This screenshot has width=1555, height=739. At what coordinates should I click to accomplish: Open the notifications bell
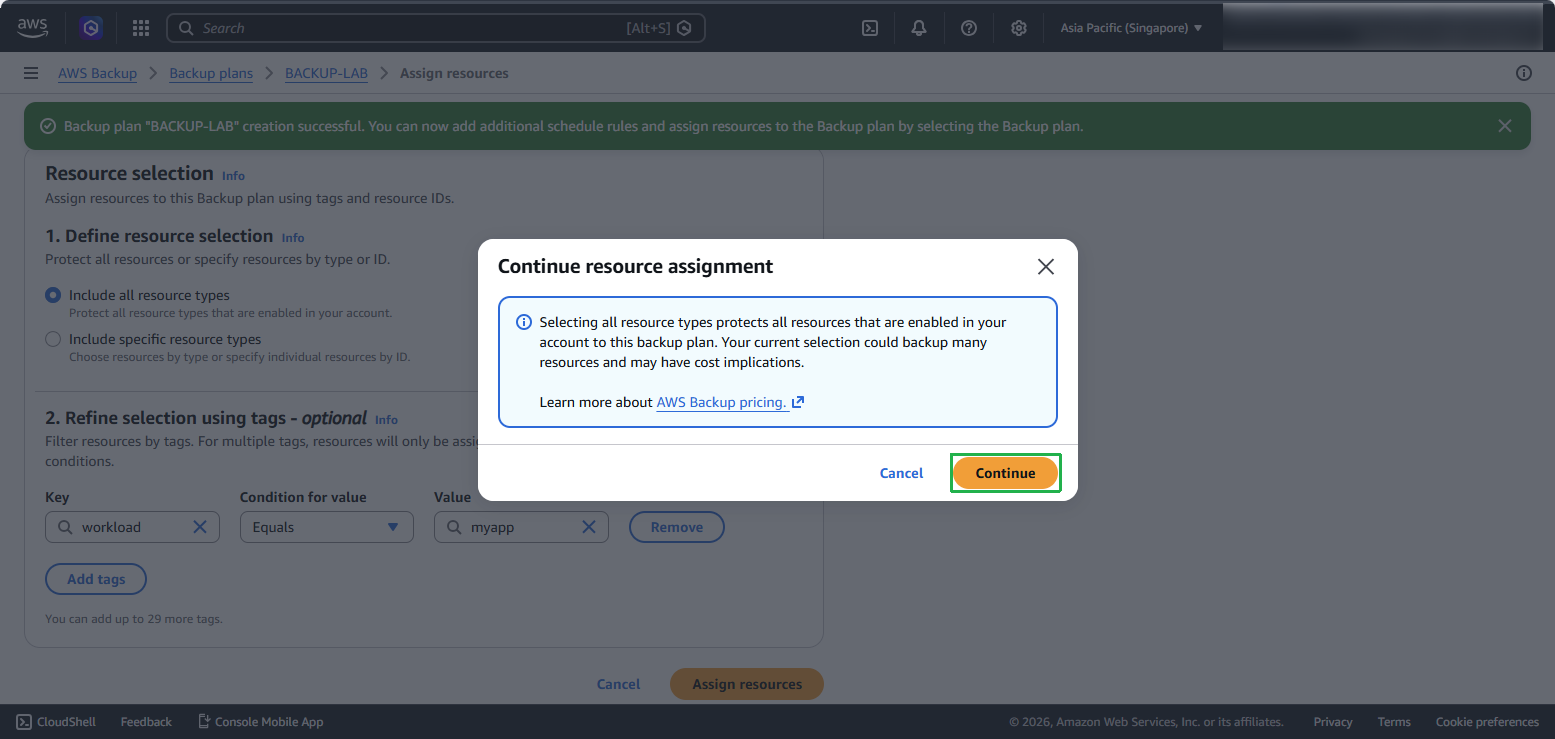click(919, 28)
